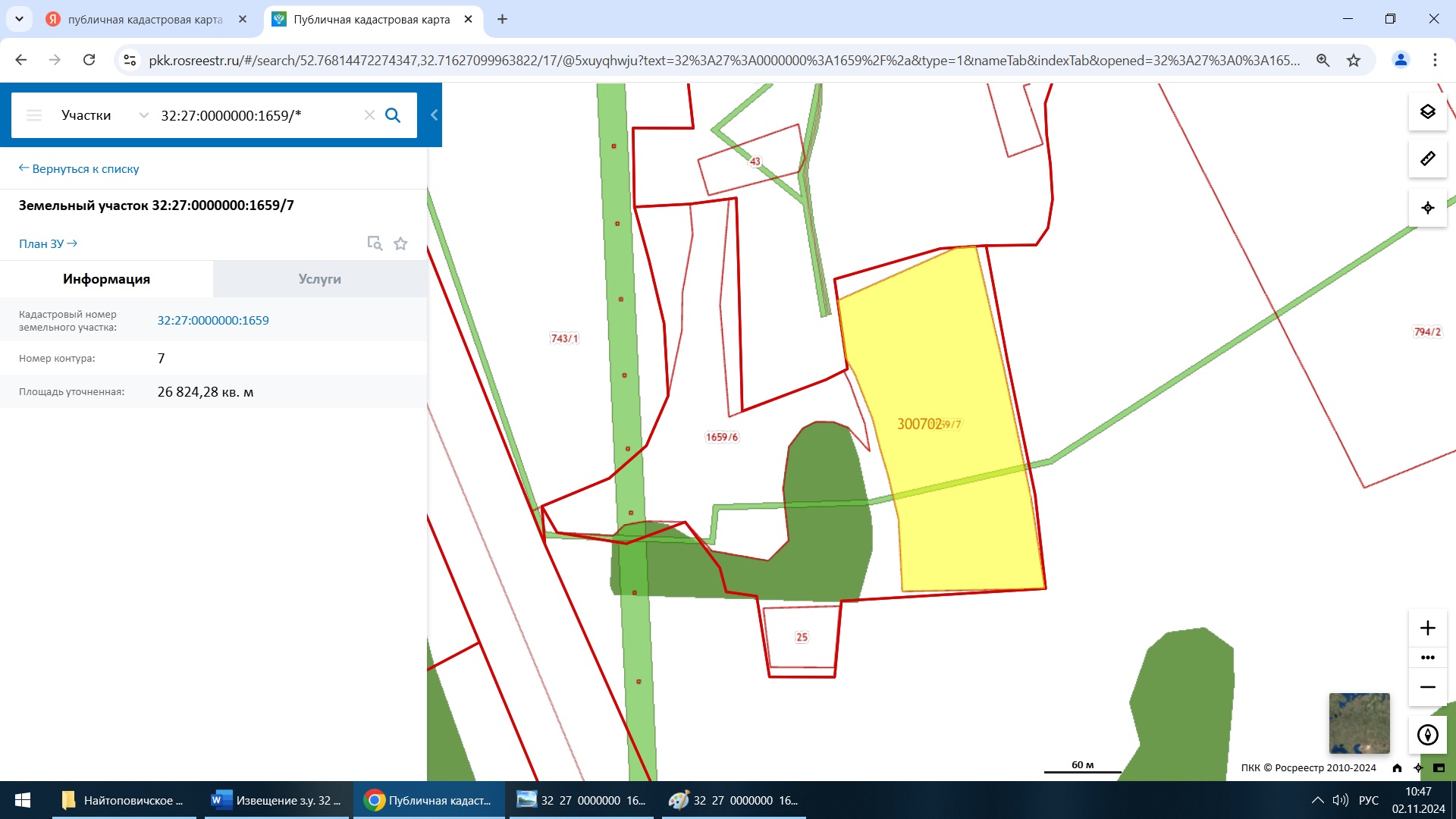
Task: Go back via Вернуться к списку
Action: tap(79, 168)
